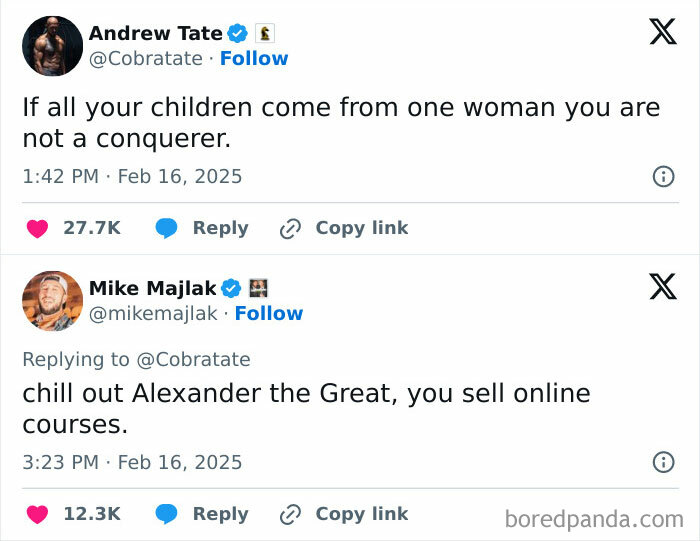This screenshot has height=541, width=700.
Task: Like Andrew Tate's tweet with the heart icon
Action: [38, 229]
